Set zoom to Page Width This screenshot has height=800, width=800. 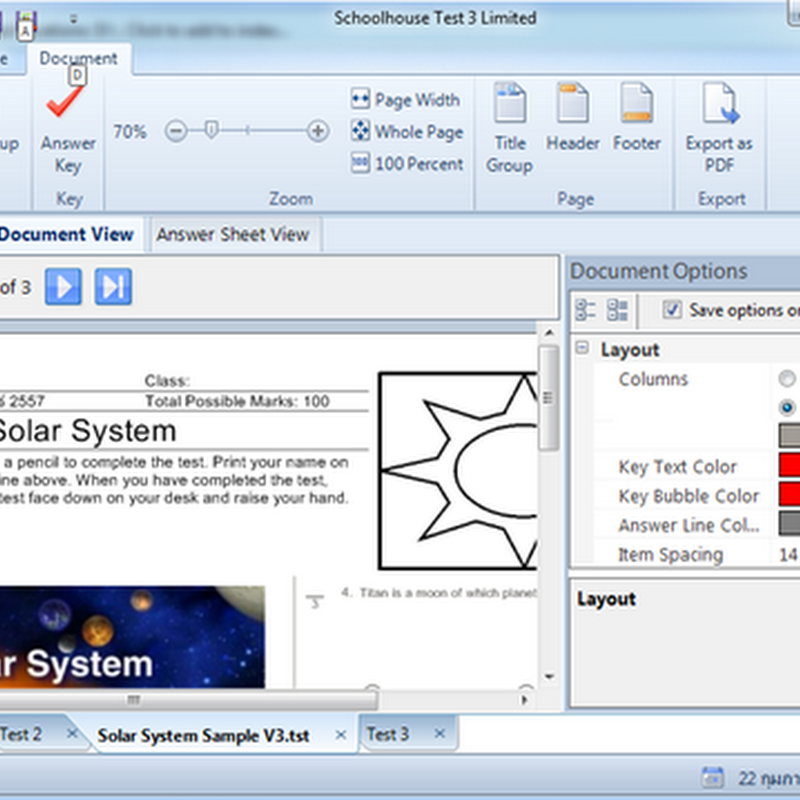pos(406,99)
